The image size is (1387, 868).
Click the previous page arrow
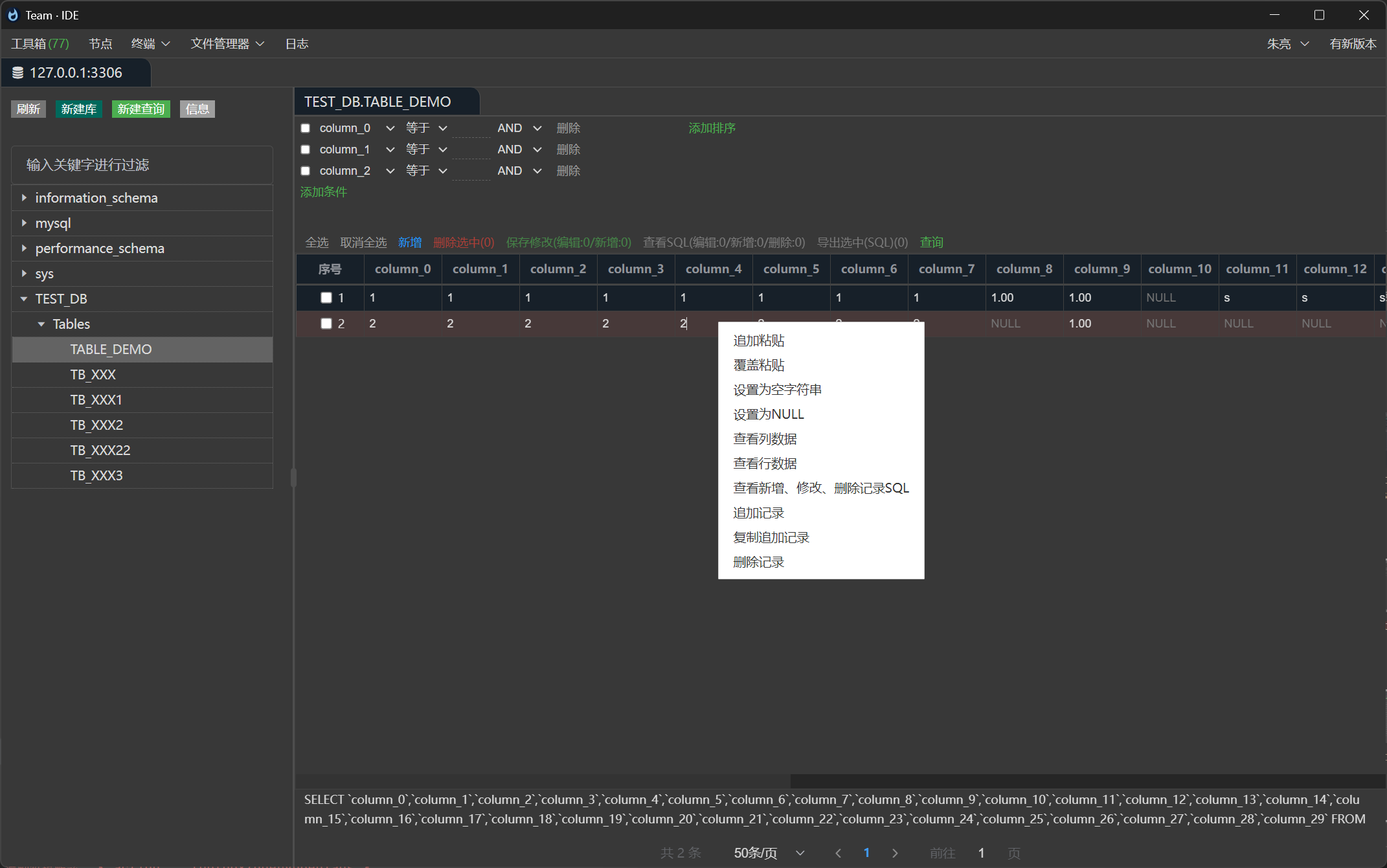[x=838, y=853]
